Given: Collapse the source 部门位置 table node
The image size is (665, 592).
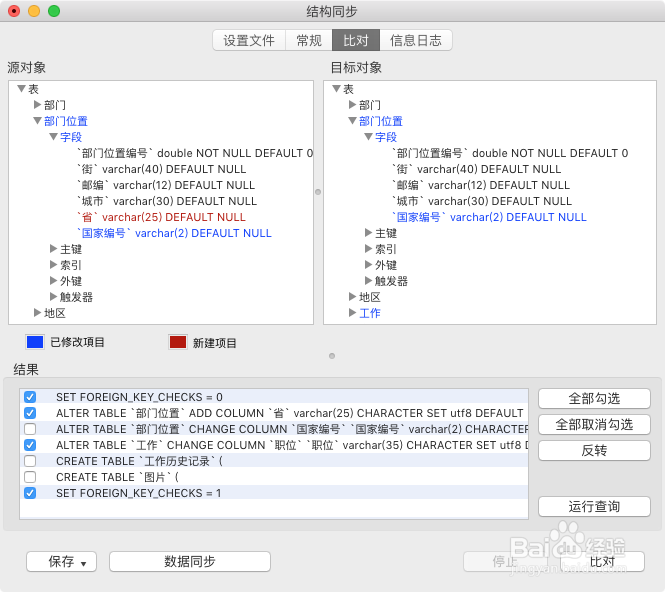Looking at the screenshot, I should [37, 121].
